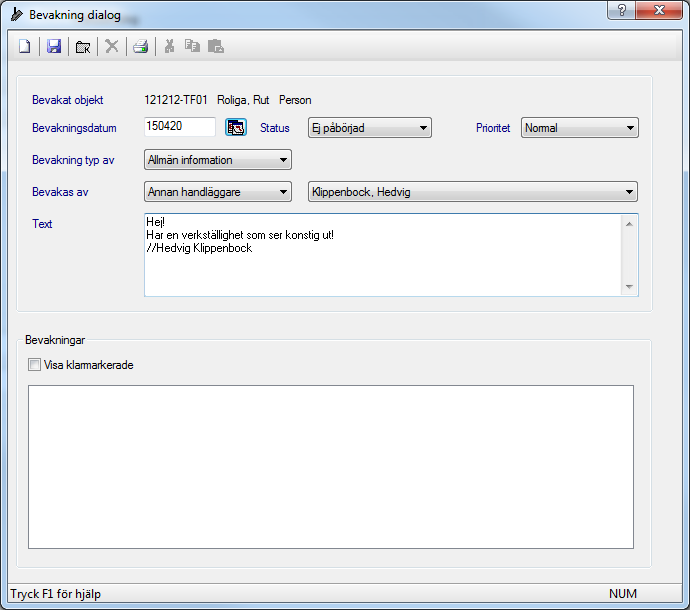Click the text box scroll down arrow
Image resolution: width=690 pixels, height=610 pixels.
[x=629, y=287]
